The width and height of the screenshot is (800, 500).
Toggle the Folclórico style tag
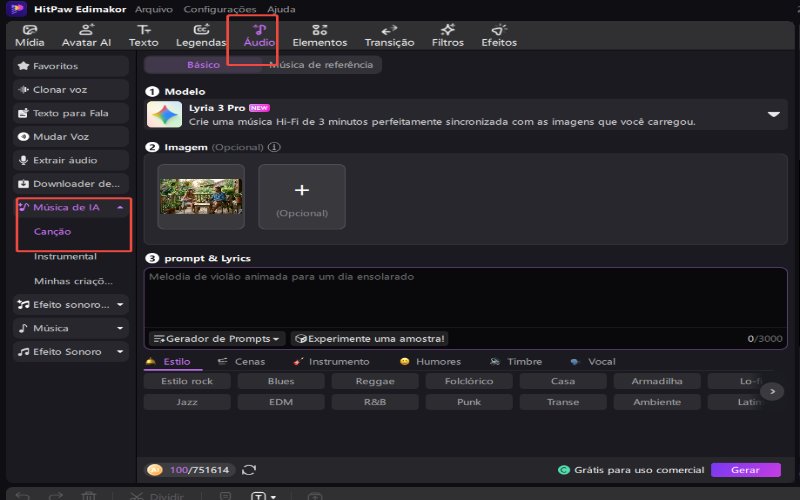tap(469, 381)
